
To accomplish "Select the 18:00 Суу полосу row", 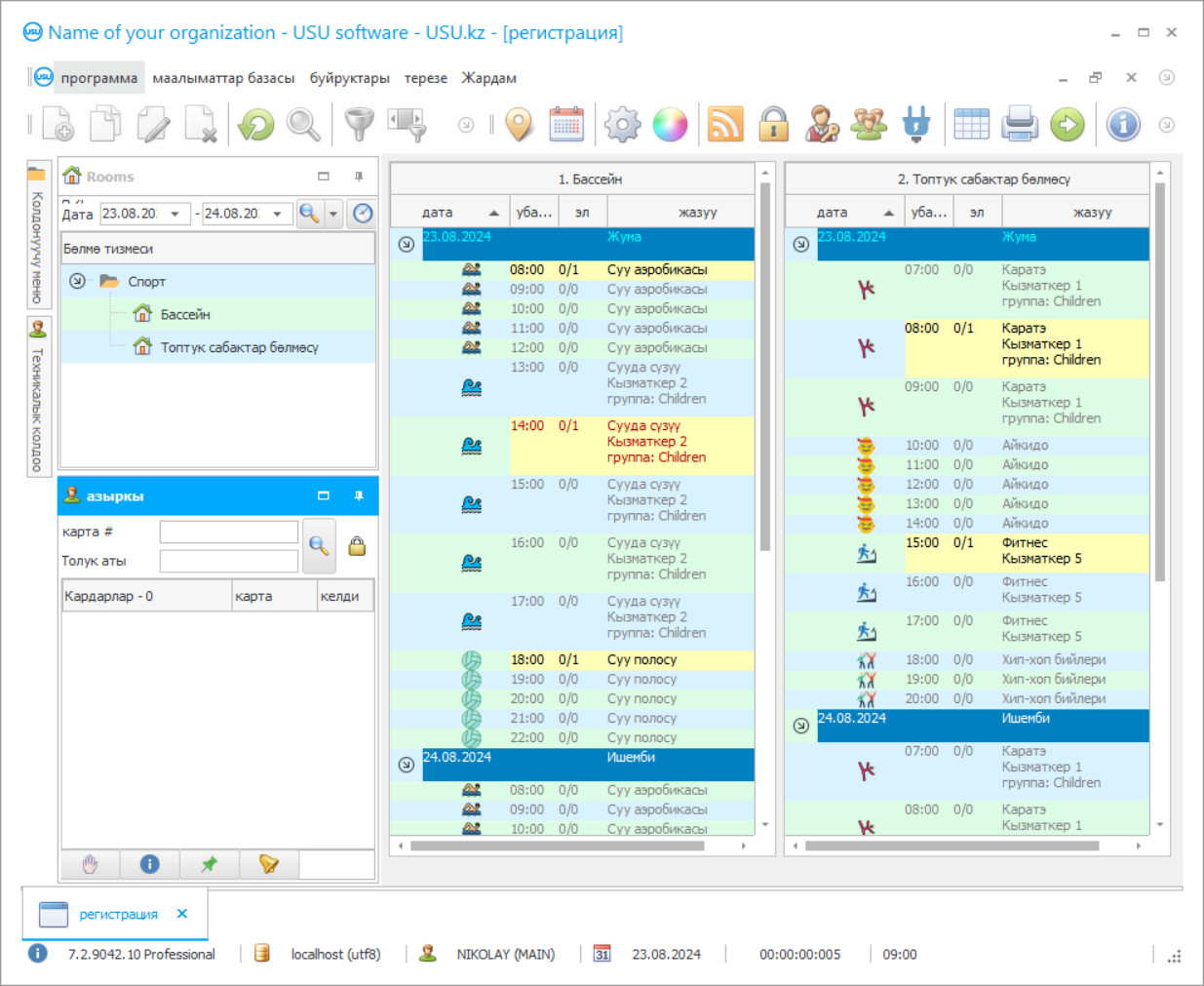I will click(x=572, y=660).
